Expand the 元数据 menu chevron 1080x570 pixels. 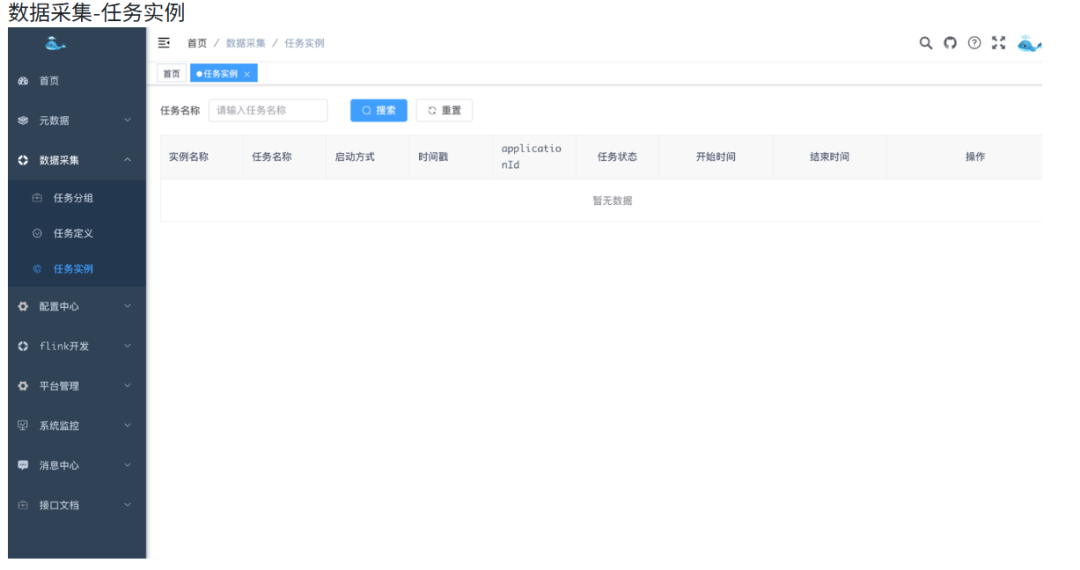pyautogui.click(x=127, y=120)
